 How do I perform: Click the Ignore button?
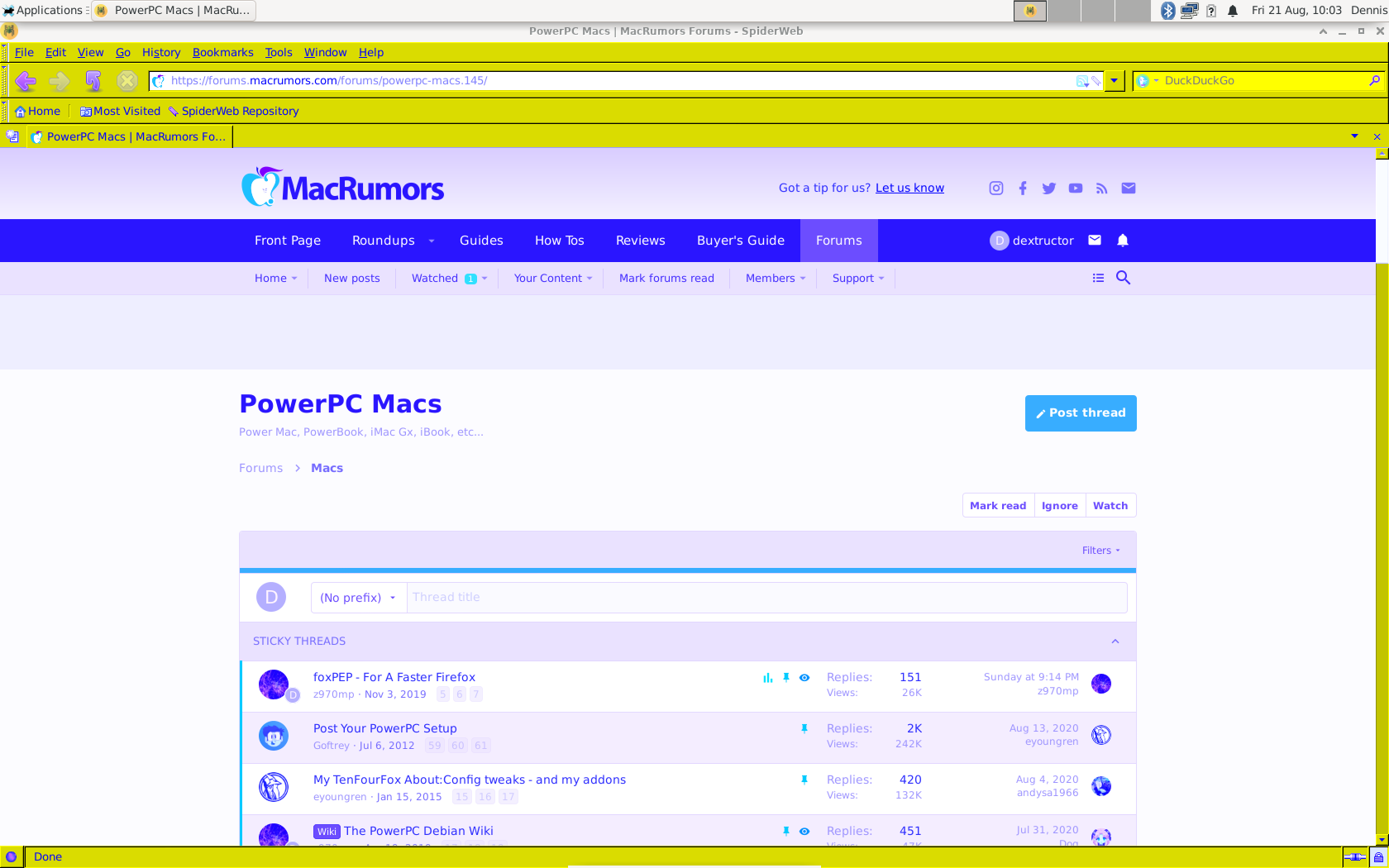pos(1060,506)
